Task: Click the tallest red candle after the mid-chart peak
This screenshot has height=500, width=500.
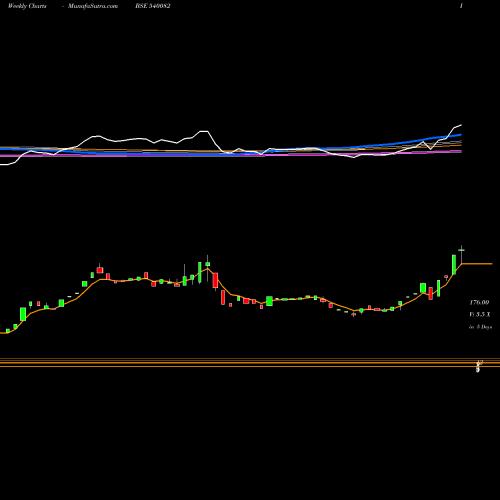Action: click(215, 281)
